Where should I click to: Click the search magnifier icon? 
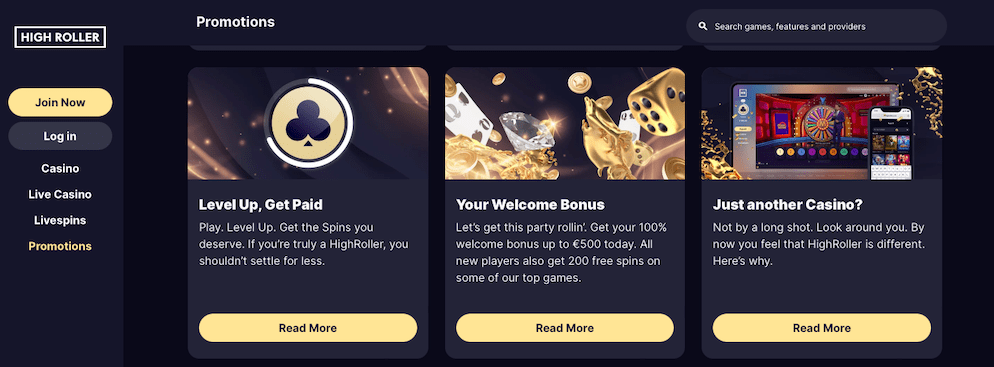702,27
